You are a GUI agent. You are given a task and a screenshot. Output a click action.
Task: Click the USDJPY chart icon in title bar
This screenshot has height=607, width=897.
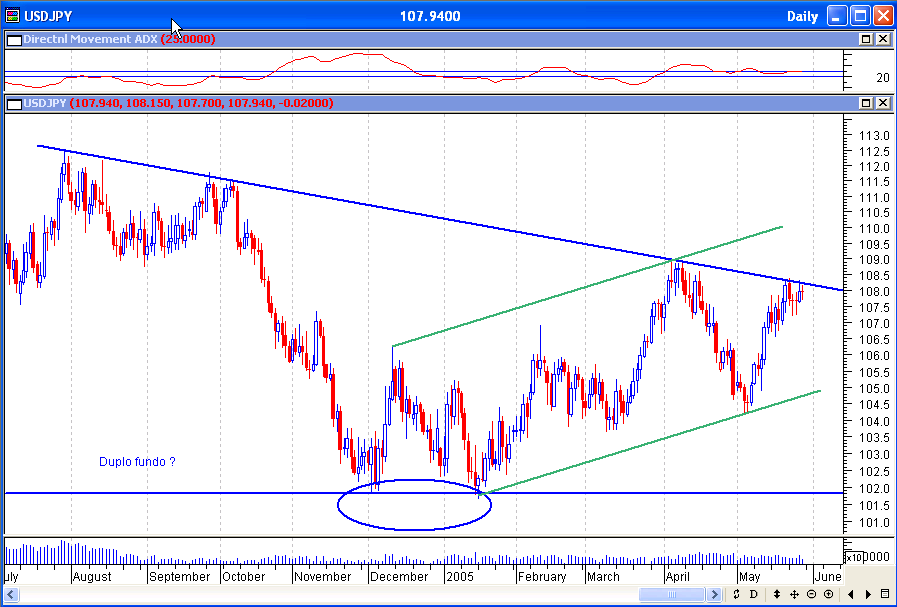tap(14, 15)
